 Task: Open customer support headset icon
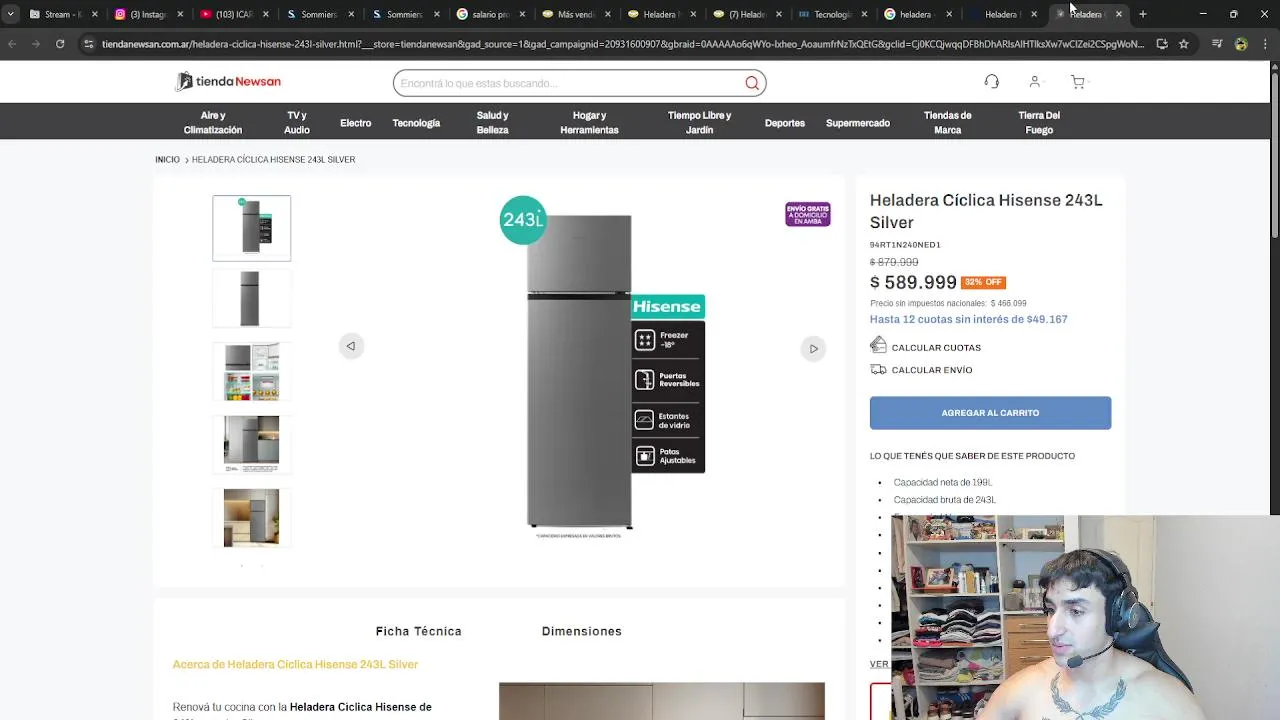pyautogui.click(x=991, y=82)
